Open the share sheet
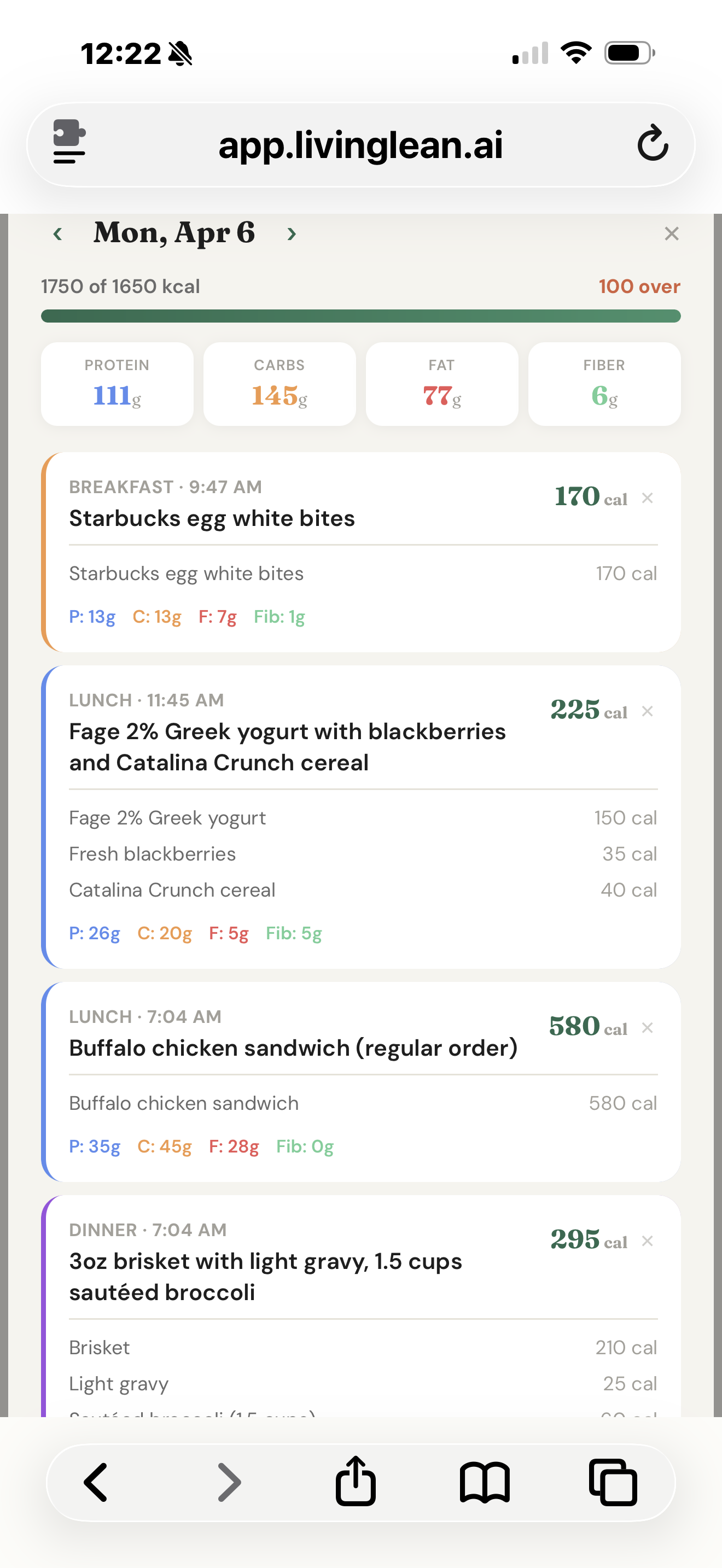722x1568 pixels. click(356, 1483)
